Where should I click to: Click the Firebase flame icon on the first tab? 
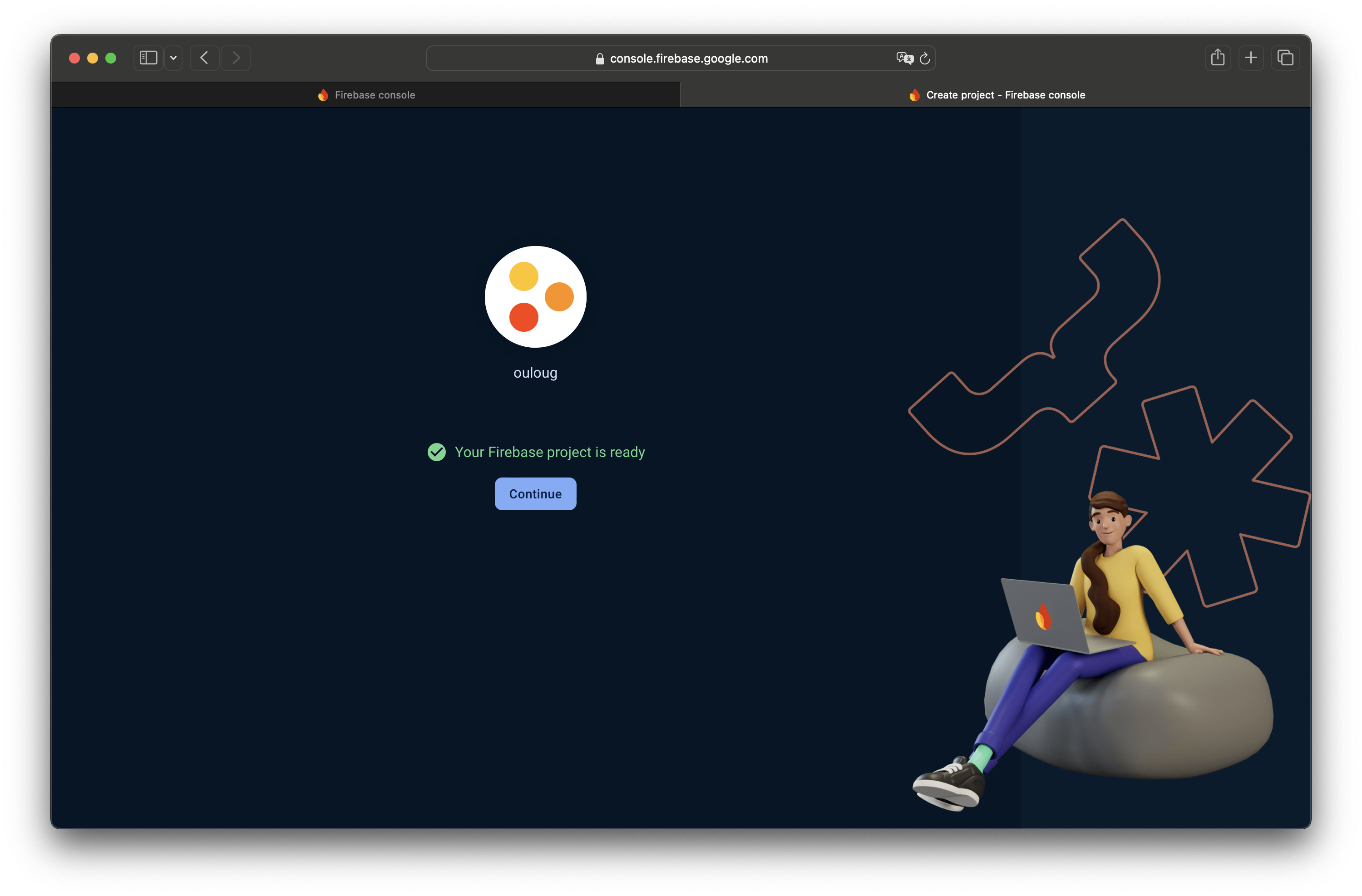pos(323,95)
